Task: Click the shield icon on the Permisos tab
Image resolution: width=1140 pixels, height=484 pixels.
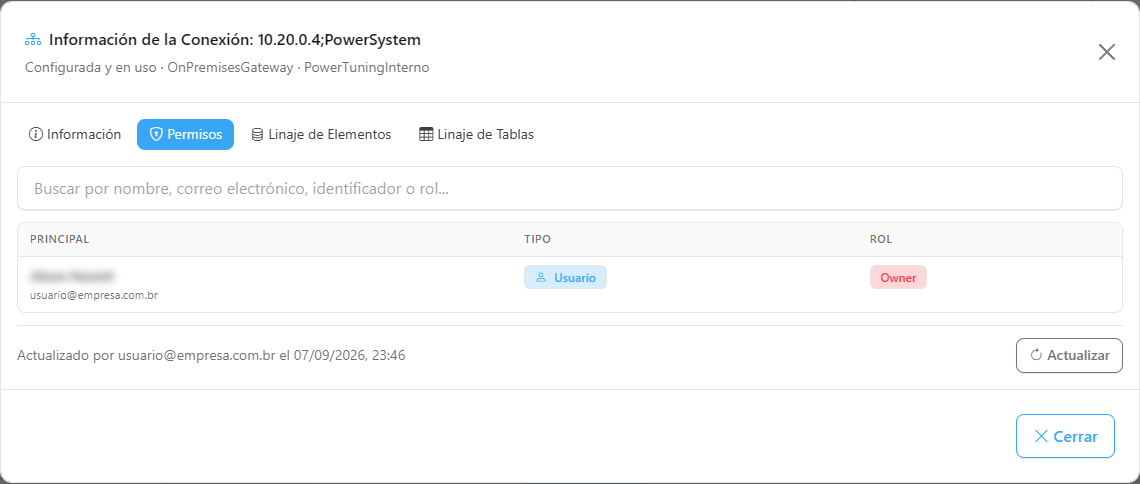Action: click(156, 134)
